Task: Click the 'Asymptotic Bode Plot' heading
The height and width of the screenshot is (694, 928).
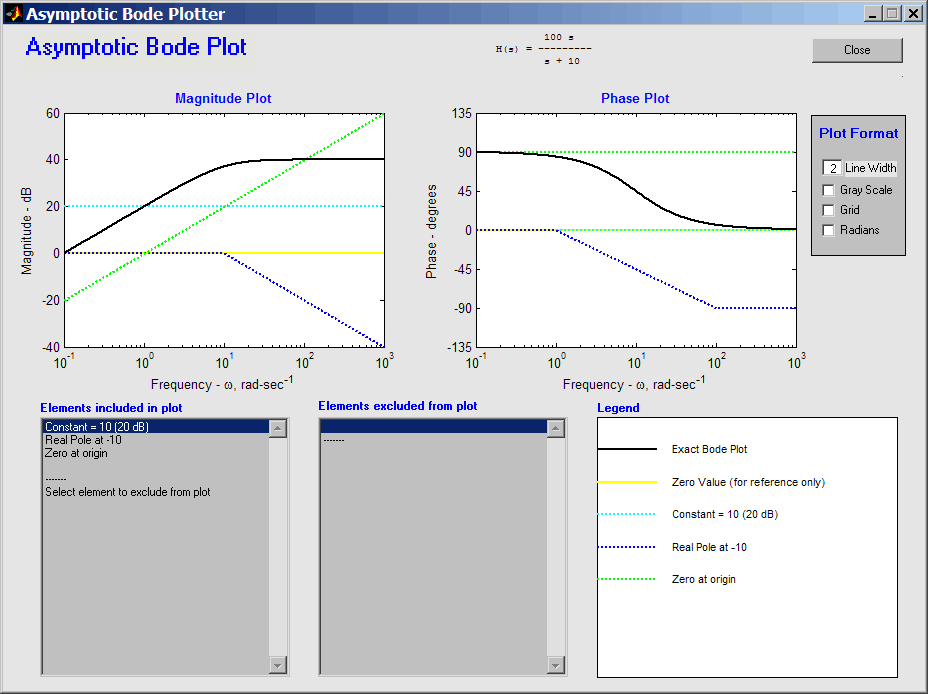Action: tap(136, 47)
